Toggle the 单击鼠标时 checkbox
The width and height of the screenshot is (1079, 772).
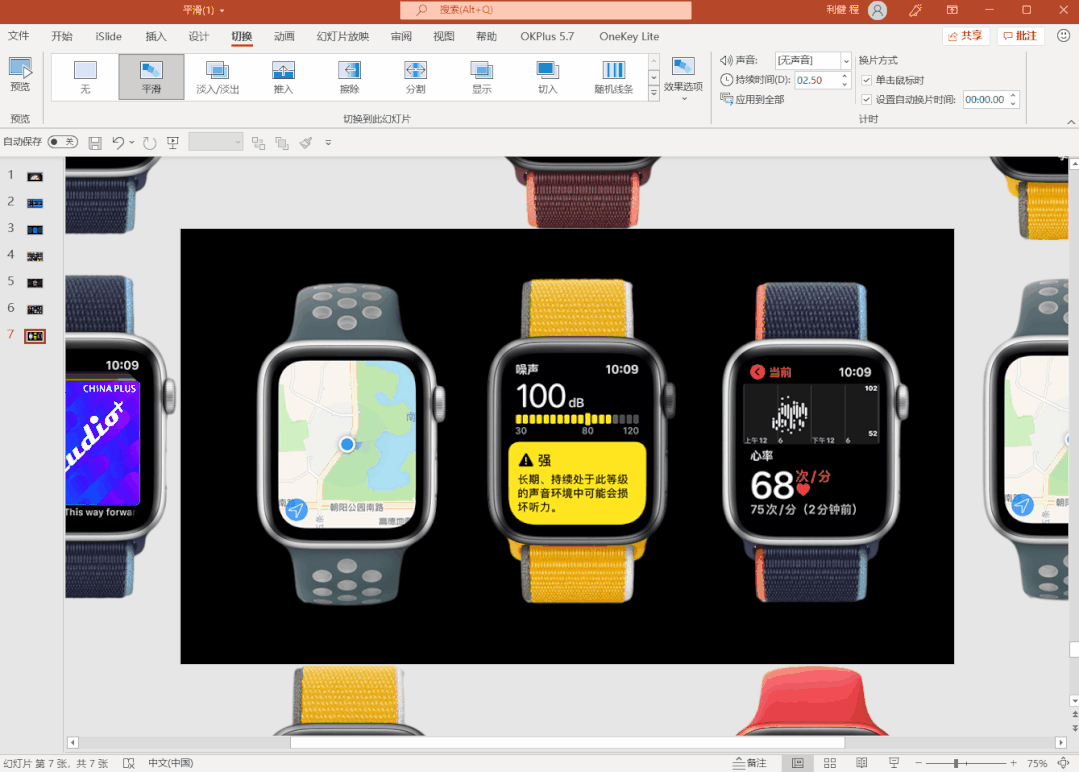tap(866, 81)
